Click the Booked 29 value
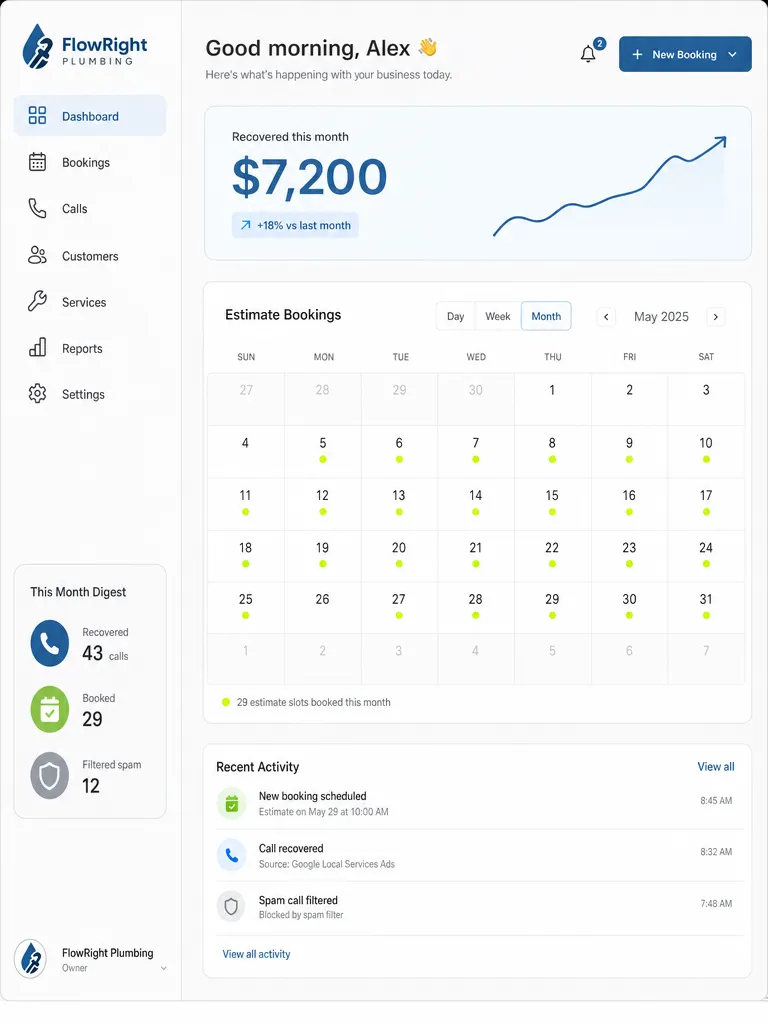768x1024 pixels. (x=92, y=719)
